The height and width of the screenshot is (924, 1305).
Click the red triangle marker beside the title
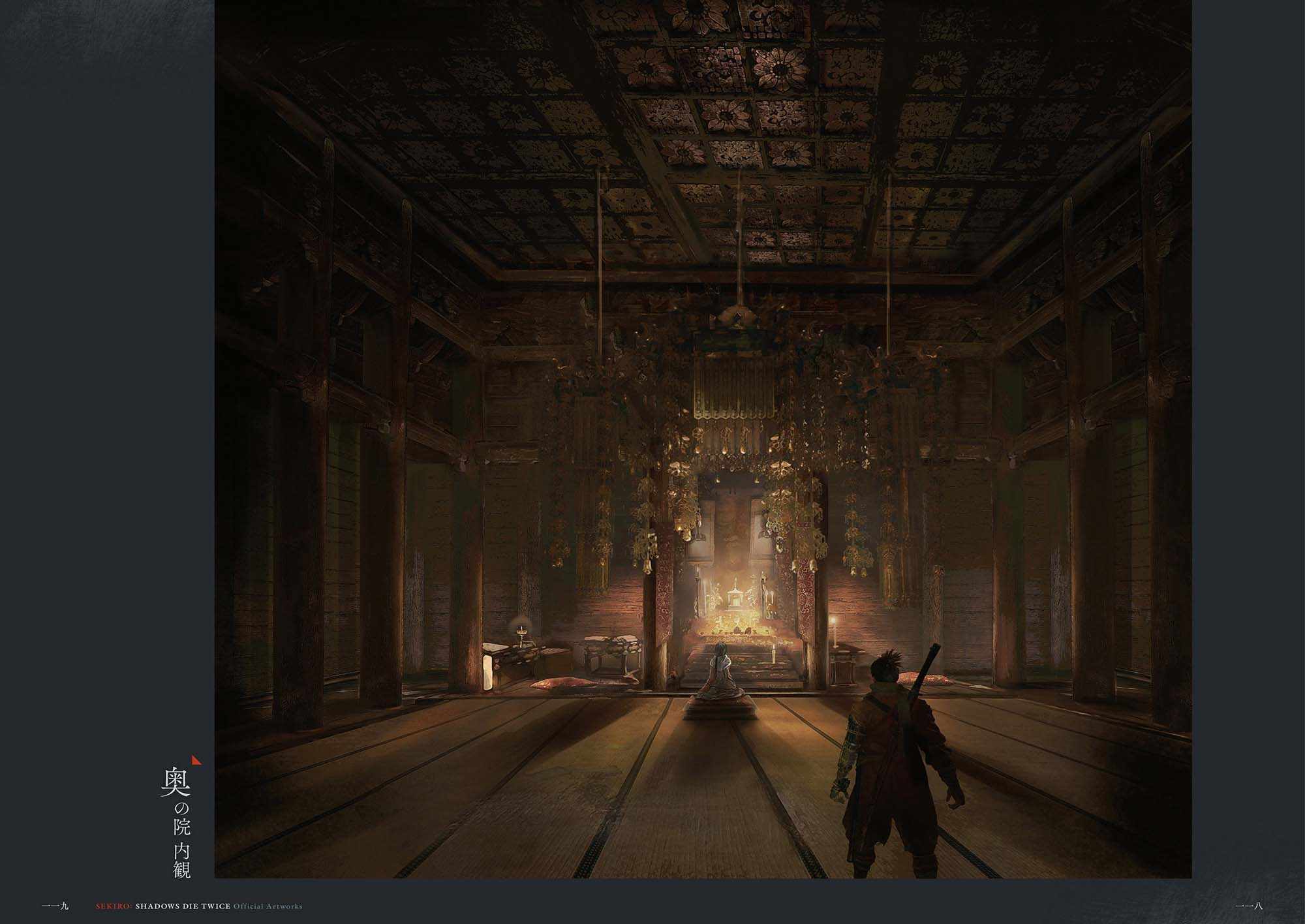click(197, 760)
